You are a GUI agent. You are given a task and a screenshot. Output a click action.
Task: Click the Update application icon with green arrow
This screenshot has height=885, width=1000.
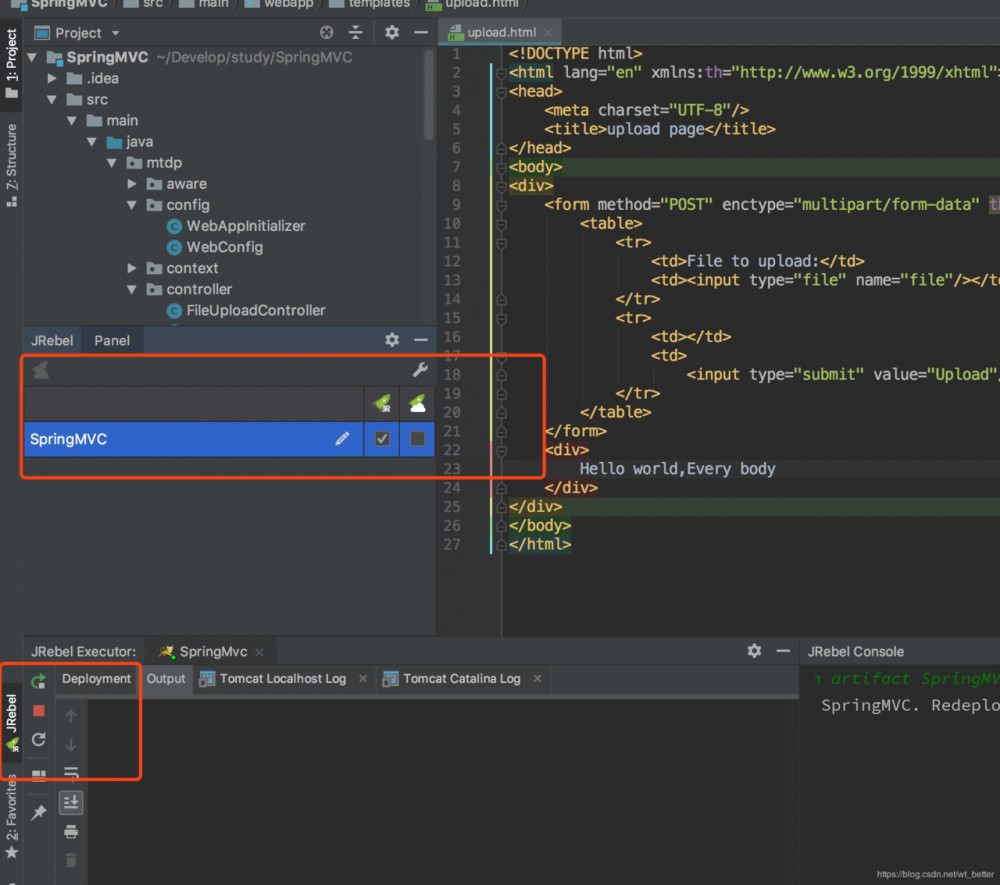click(x=39, y=681)
